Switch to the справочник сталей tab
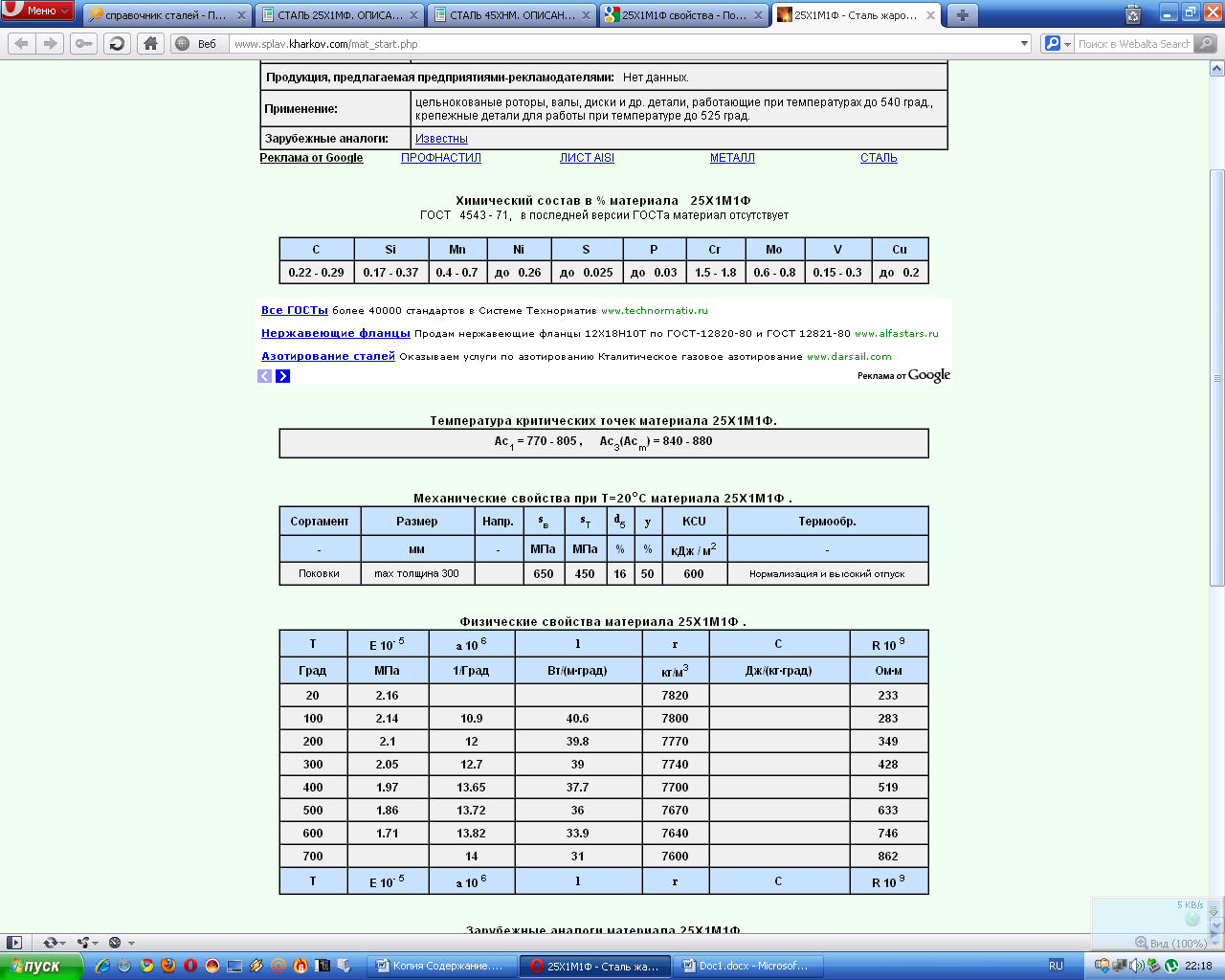 [x=167, y=15]
